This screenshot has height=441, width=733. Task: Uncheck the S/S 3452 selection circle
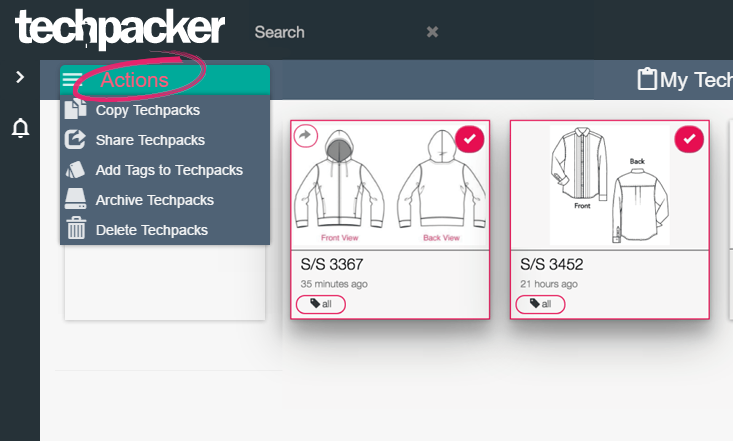pyautogui.click(x=689, y=139)
